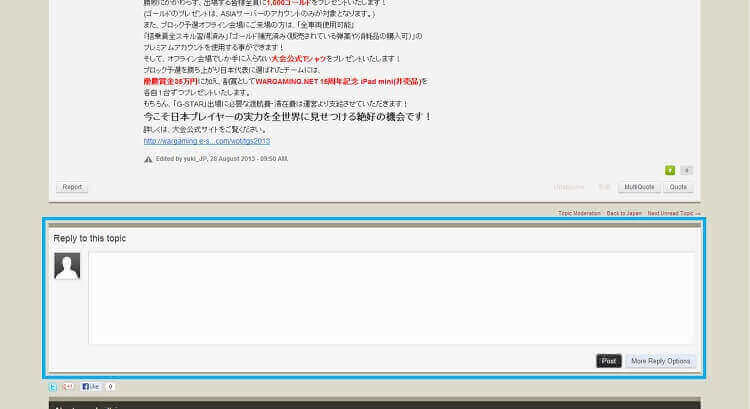Image resolution: width=750 pixels, height=409 pixels.
Task: Click the faded Edit link on the post
Action: pyautogui.click(x=604, y=187)
